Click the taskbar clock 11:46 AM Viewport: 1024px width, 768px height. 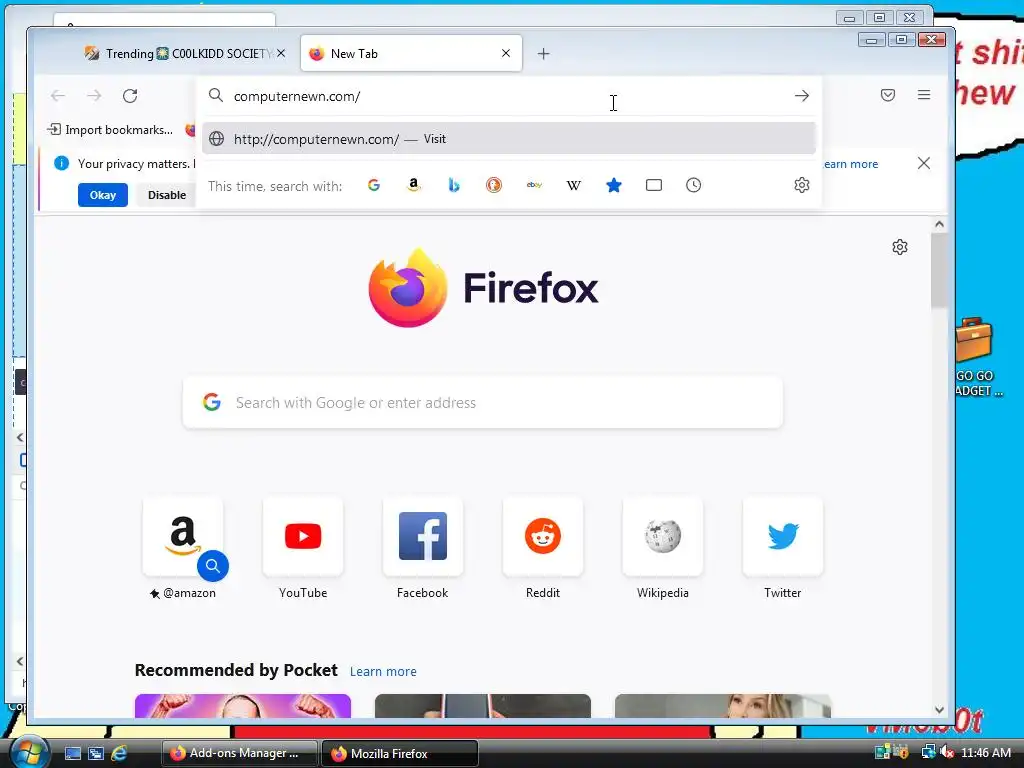click(x=985, y=753)
